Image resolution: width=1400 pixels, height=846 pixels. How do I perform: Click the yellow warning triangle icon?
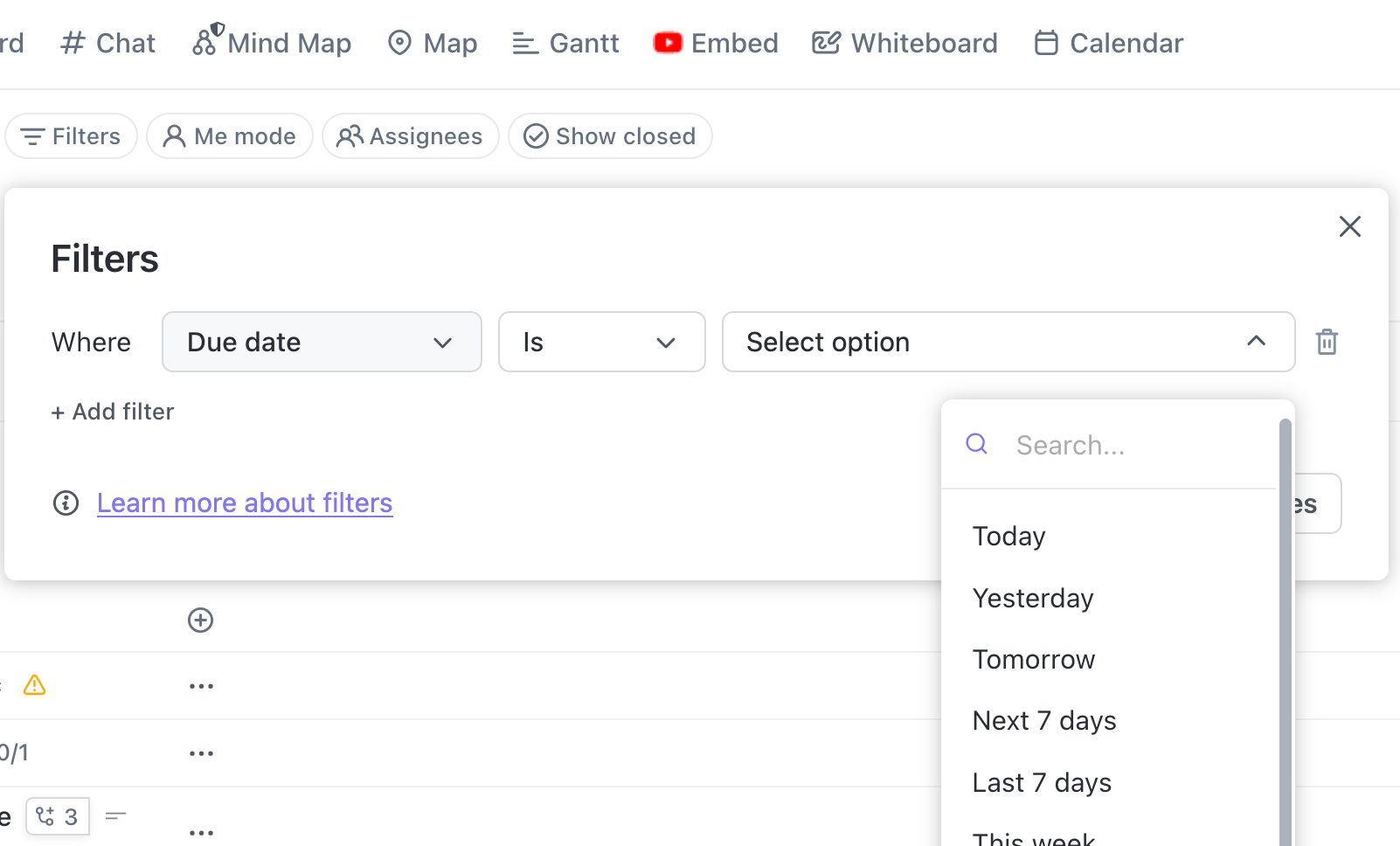(x=34, y=685)
